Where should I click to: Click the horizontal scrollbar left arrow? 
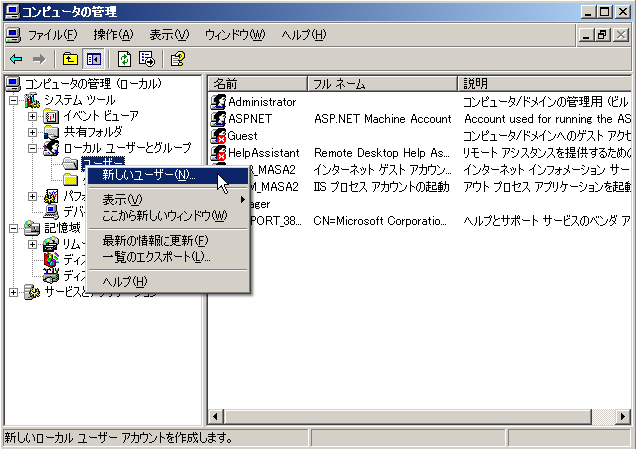215,417
